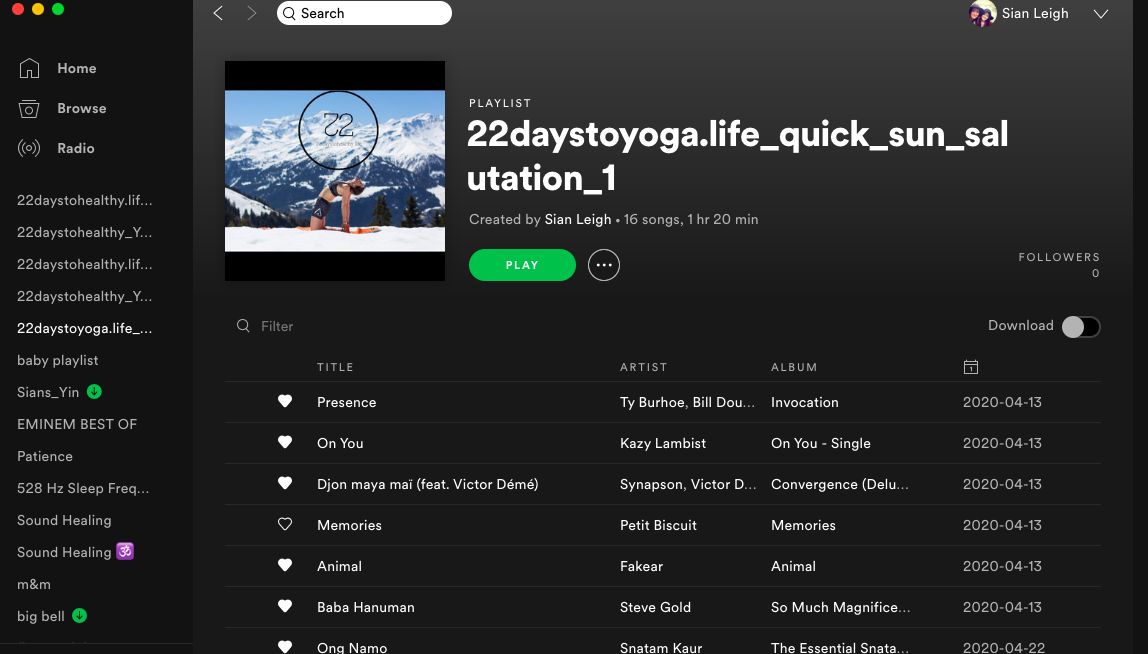Open the EMINEM BEST OF playlist
This screenshot has width=1148, height=654.
(x=77, y=424)
